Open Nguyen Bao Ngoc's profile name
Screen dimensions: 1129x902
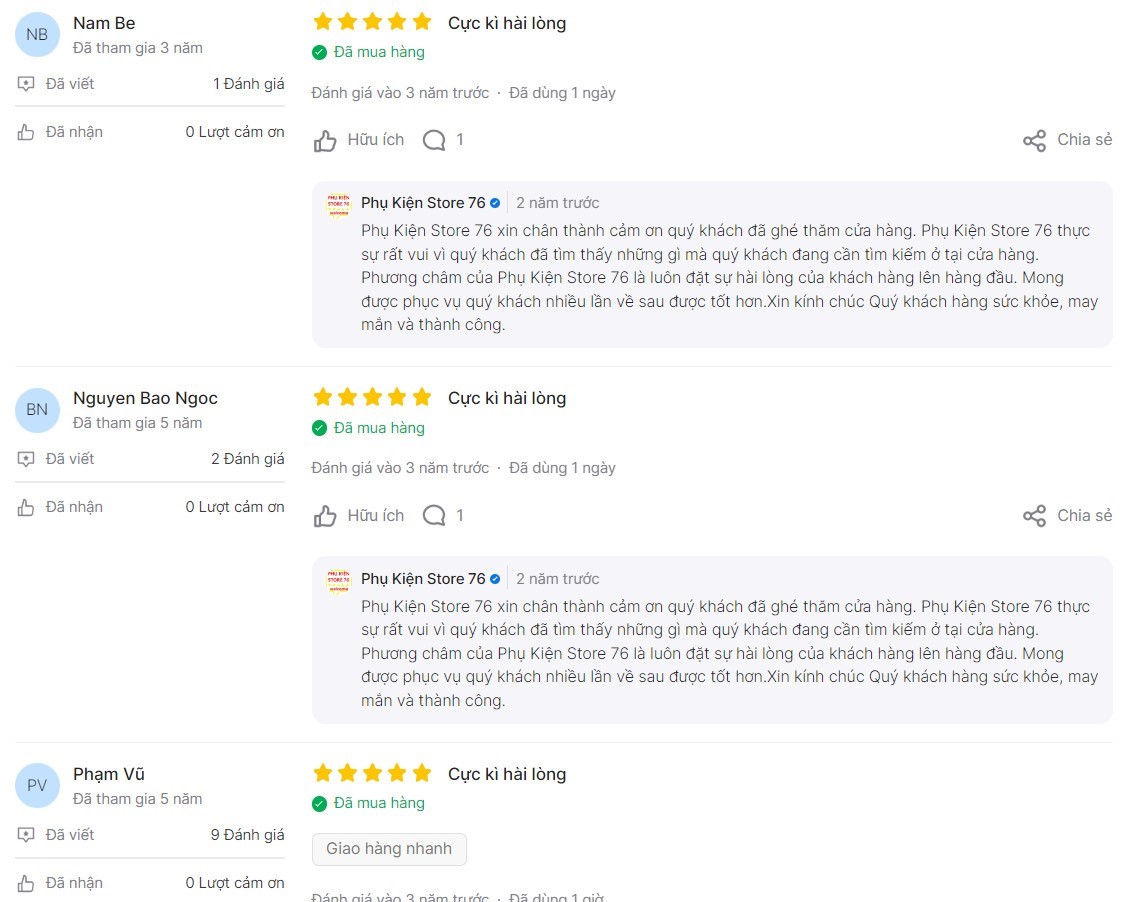pos(145,398)
